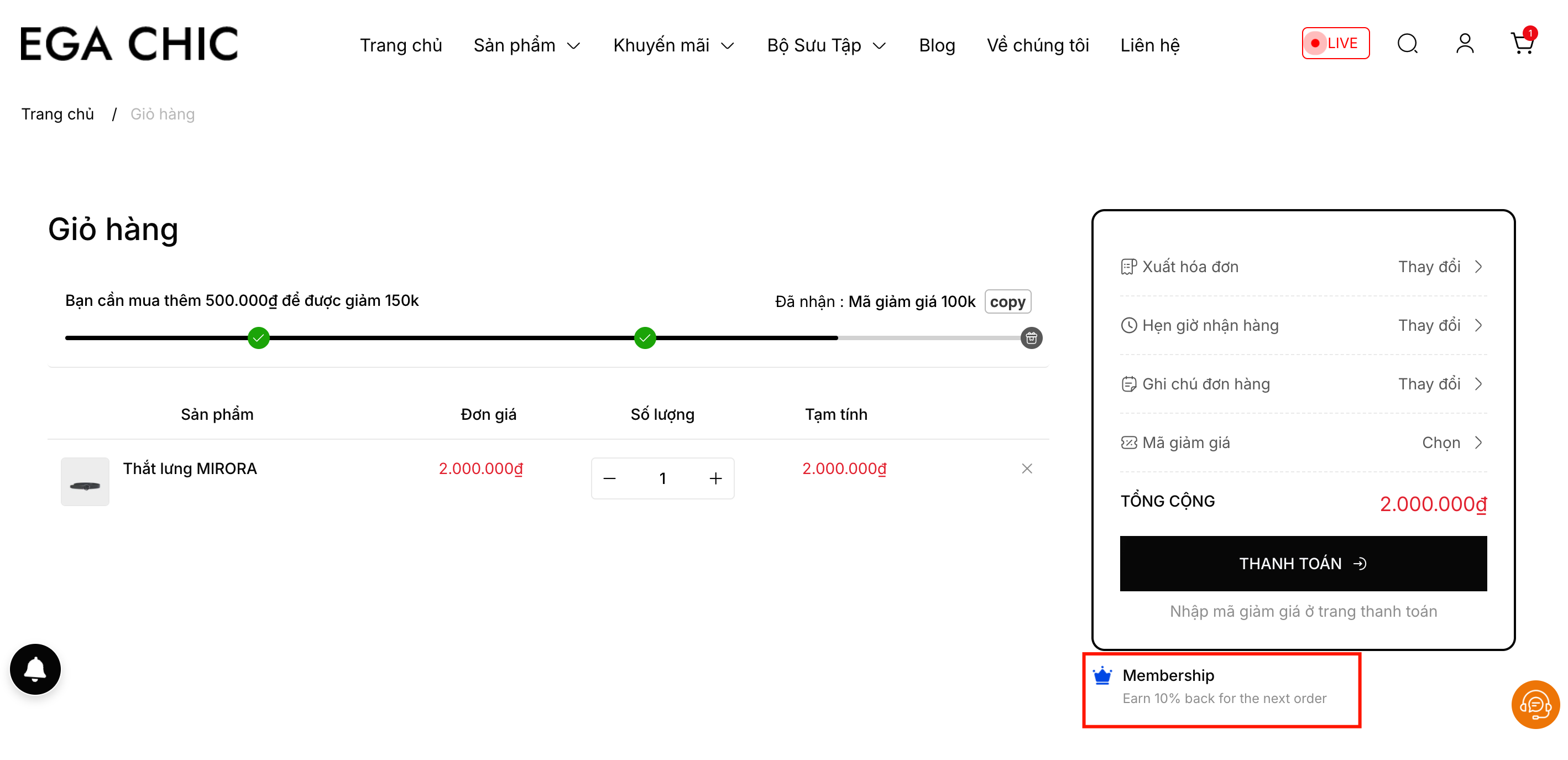Image resolution: width=1568 pixels, height=760 pixels.
Task: Go to Liên hệ page
Action: tap(1149, 46)
